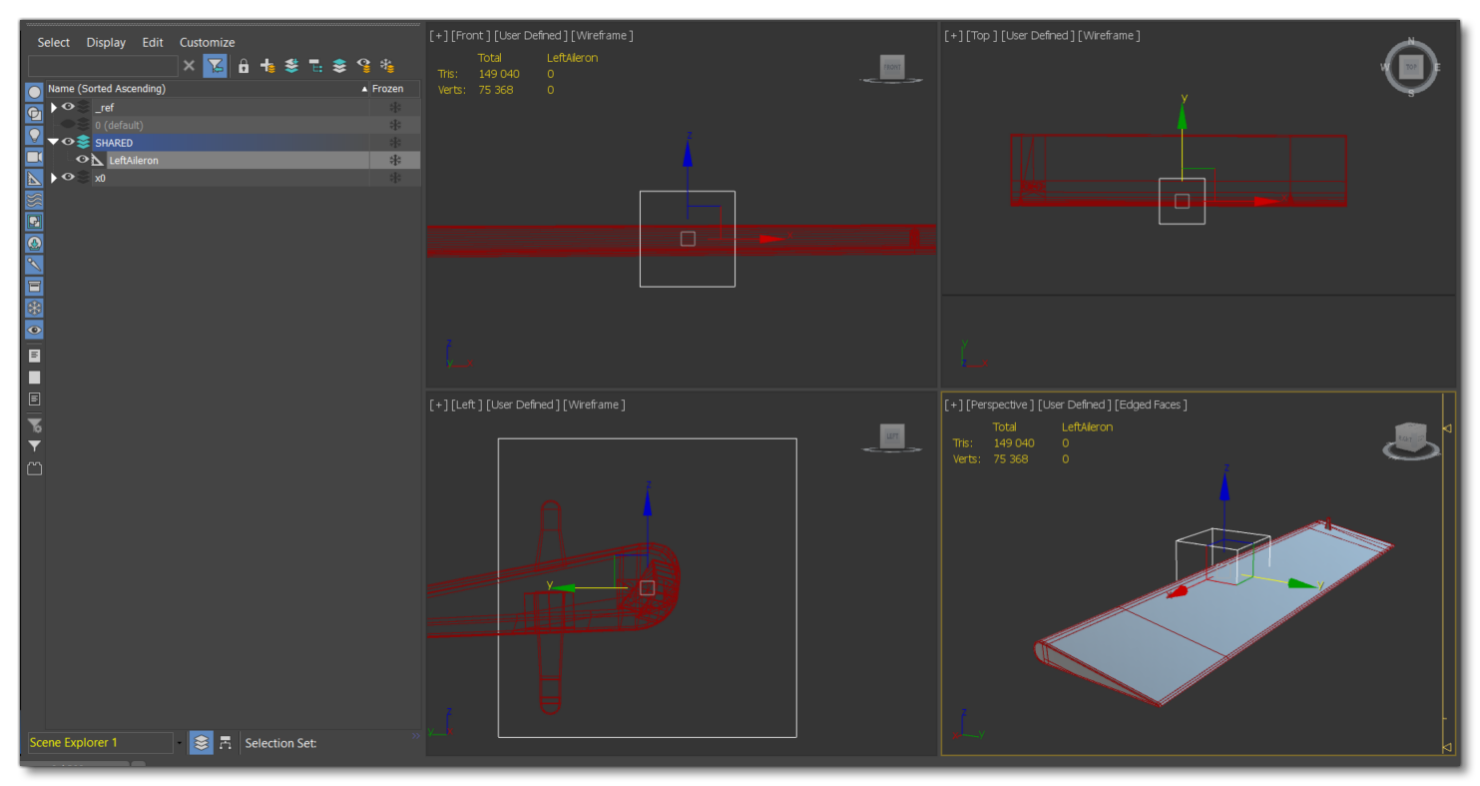Toggle the display geometry filter icon
The height and width of the screenshot is (786, 1480).
[x=34, y=92]
